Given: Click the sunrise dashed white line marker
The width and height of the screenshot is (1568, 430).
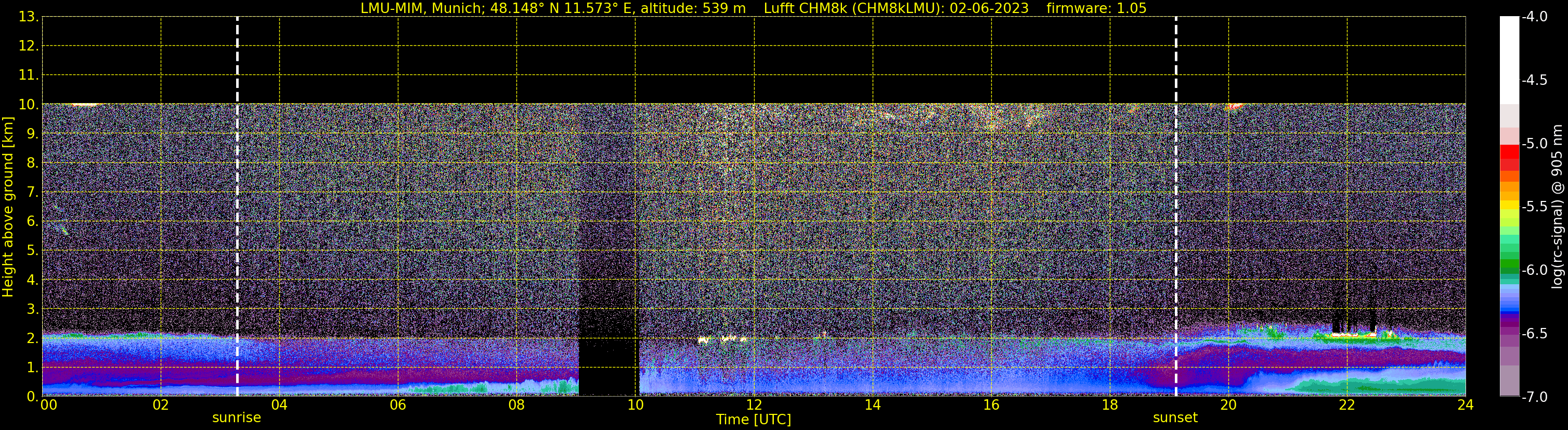Looking at the screenshot, I should tap(237, 207).
